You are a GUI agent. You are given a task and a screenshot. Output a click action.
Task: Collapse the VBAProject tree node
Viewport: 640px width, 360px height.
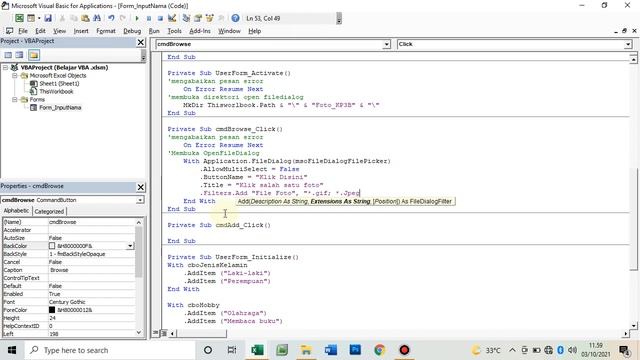(5, 67)
